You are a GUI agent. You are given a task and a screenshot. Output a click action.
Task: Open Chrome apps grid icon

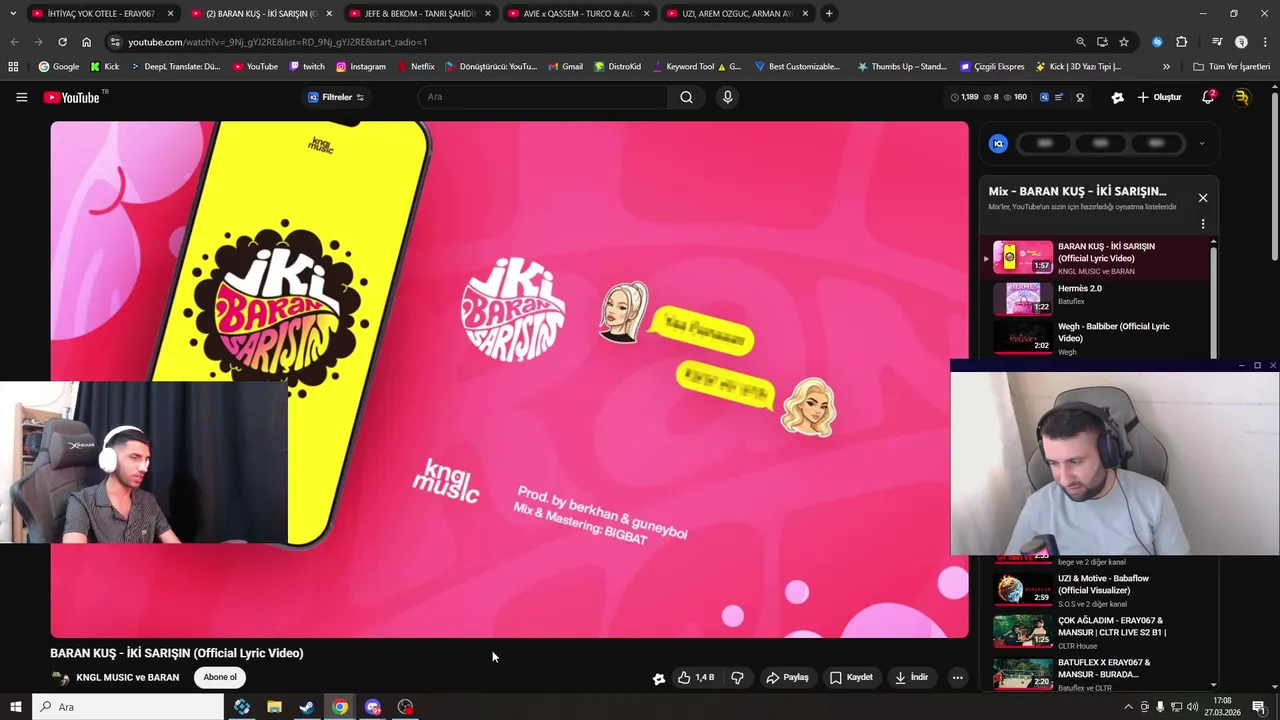coord(13,67)
